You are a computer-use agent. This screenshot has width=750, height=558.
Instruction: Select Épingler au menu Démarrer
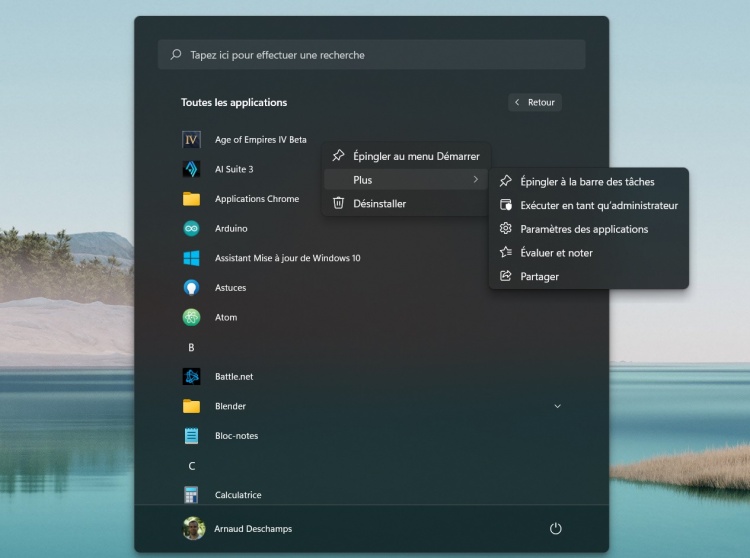point(406,156)
